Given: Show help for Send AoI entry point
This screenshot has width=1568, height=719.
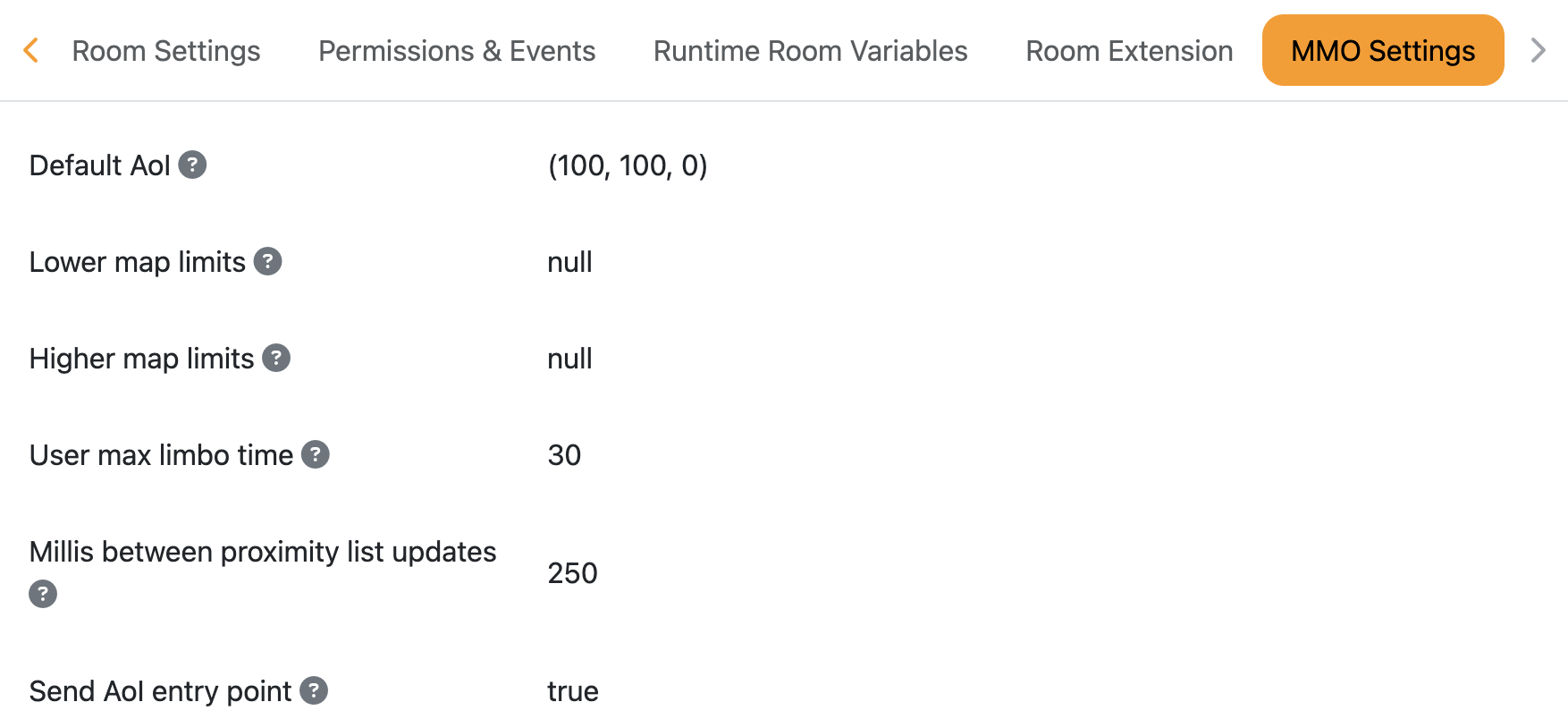Looking at the screenshot, I should [x=313, y=690].
